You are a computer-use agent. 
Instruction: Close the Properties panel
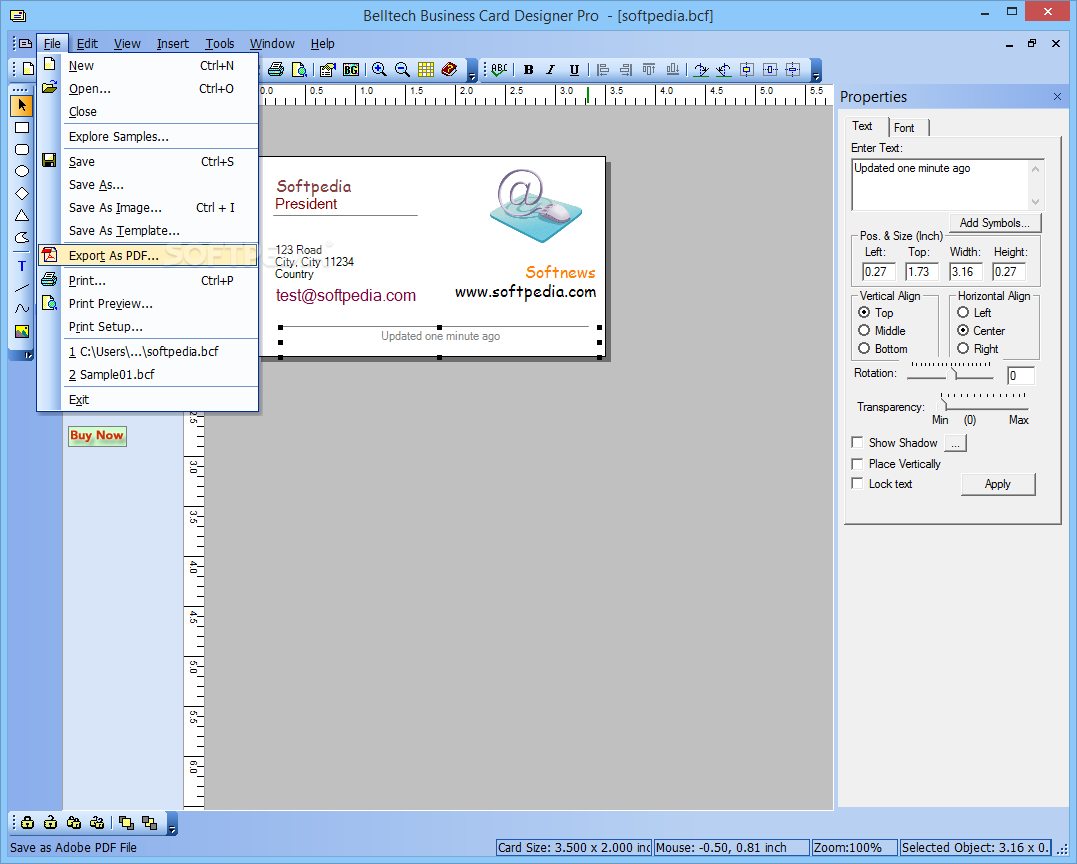tap(1057, 97)
